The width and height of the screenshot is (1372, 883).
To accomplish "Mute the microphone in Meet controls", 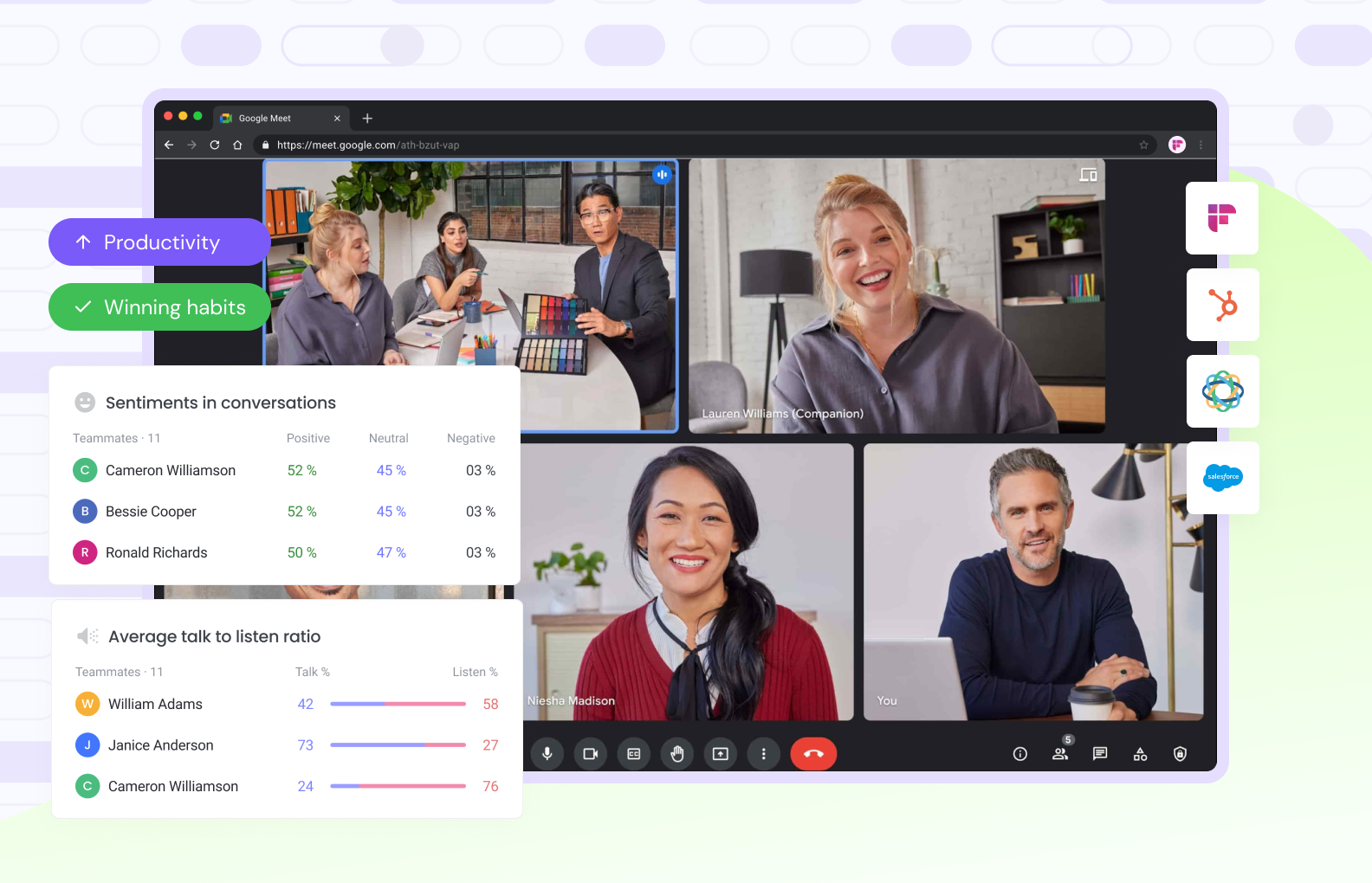I will click(x=547, y=754).
